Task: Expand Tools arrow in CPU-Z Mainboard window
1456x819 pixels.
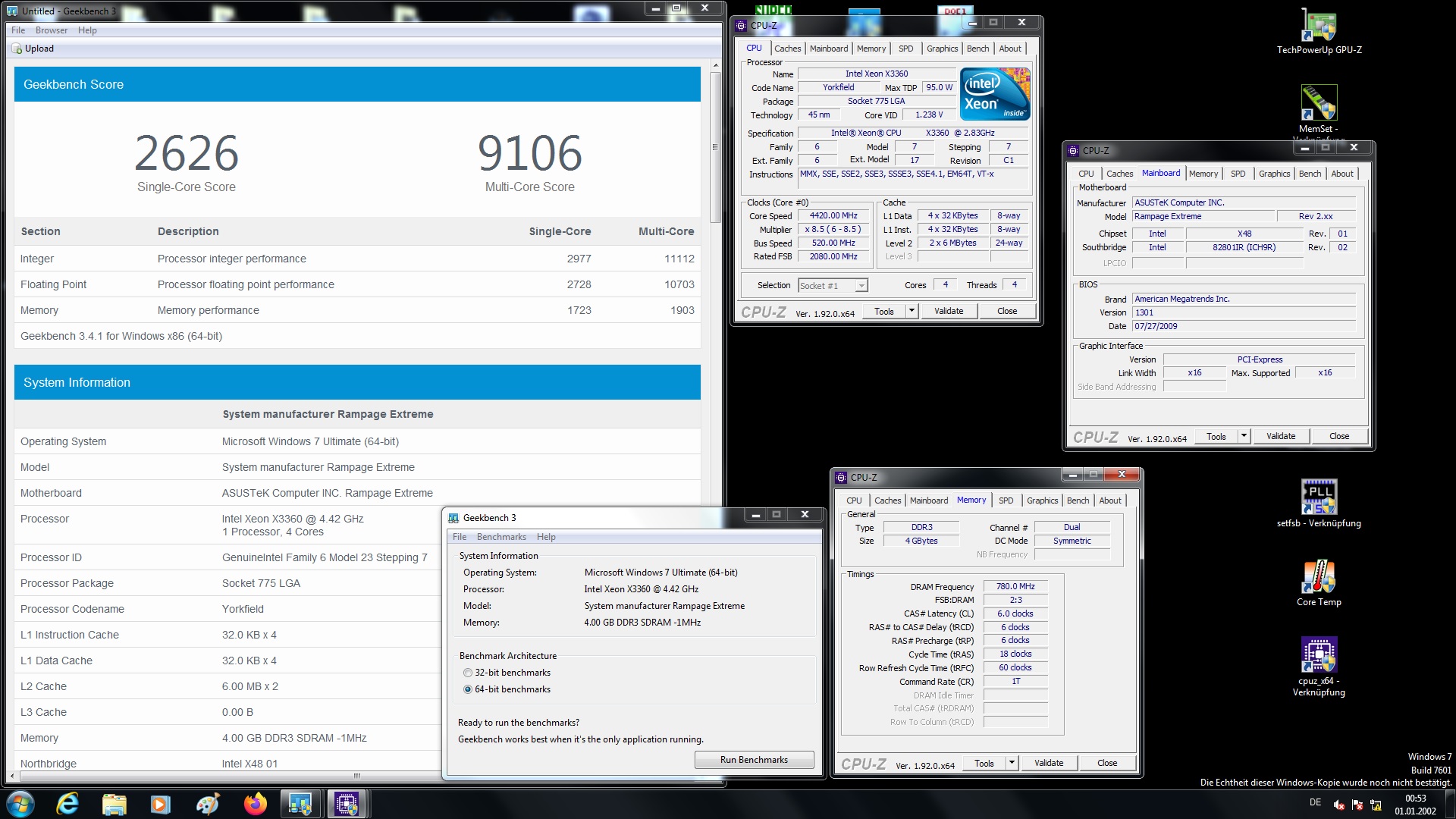Action: click(1244, 436)
